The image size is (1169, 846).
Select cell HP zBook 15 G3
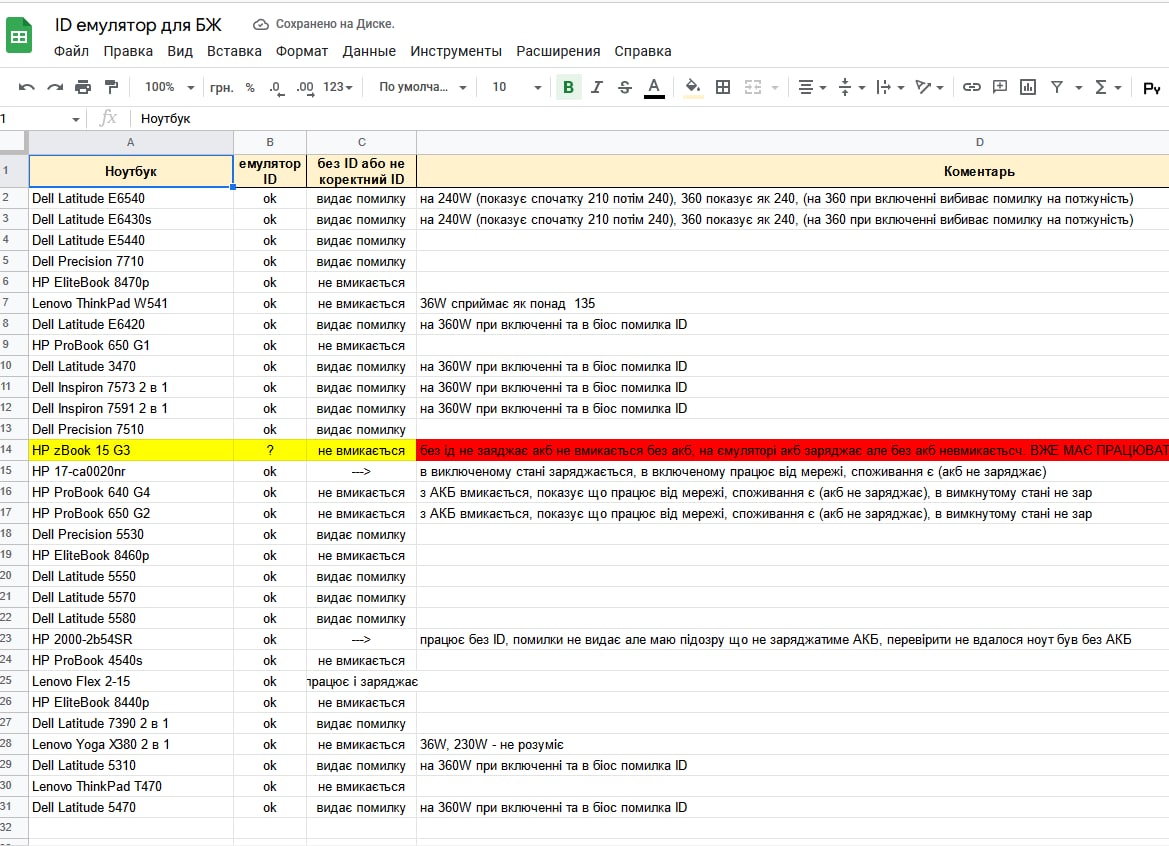click(130, 450)
